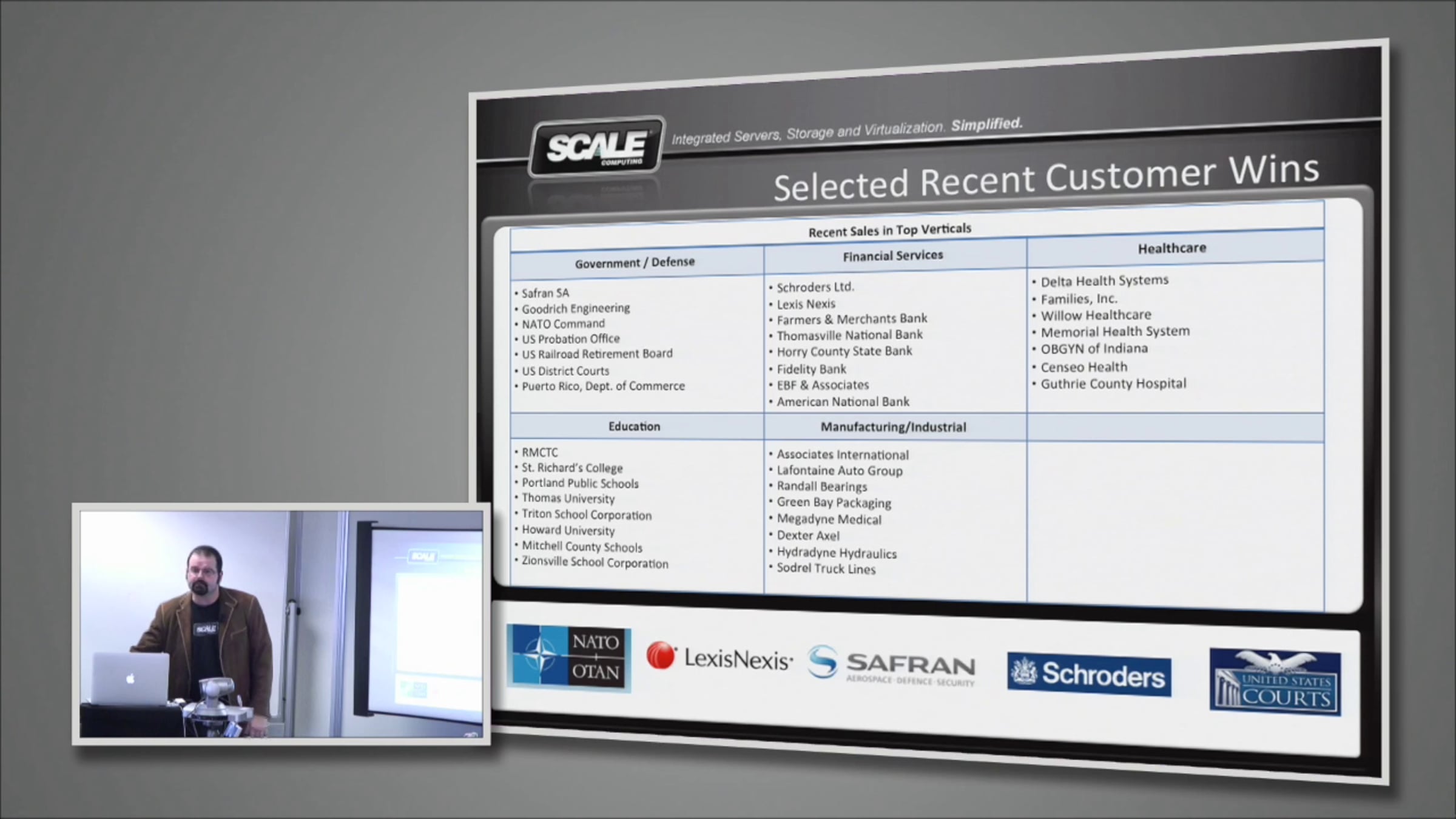Click "Horry County State Bank"
This screenshot has height=819, width=1456.
click(844, 351)
